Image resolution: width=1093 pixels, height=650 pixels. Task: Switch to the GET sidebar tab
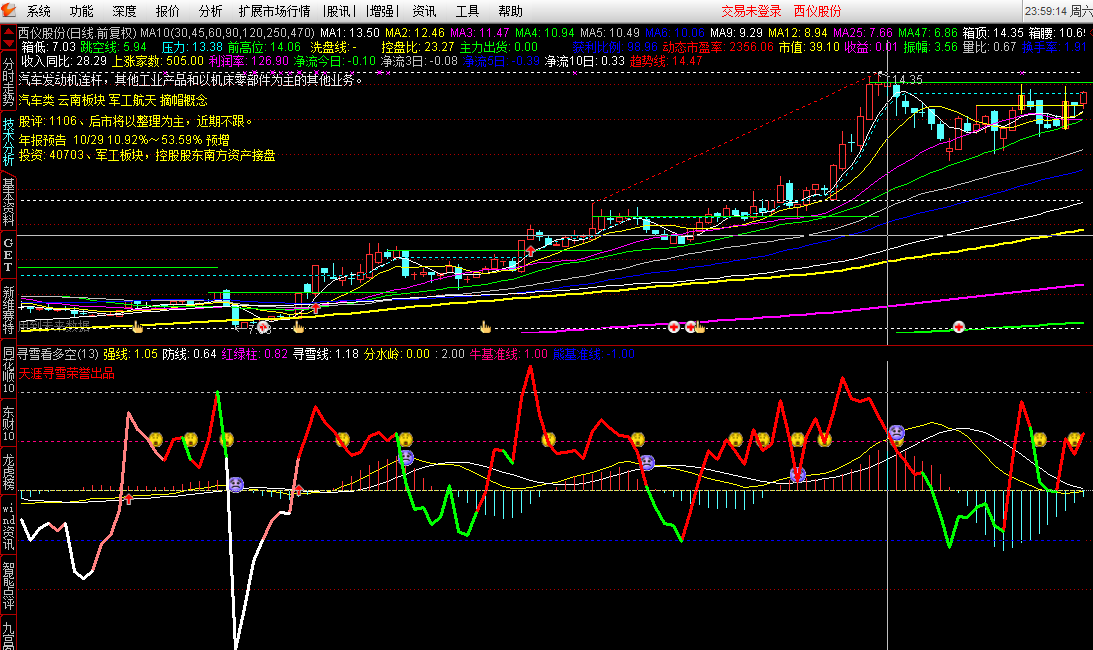(x=8, y=255)
